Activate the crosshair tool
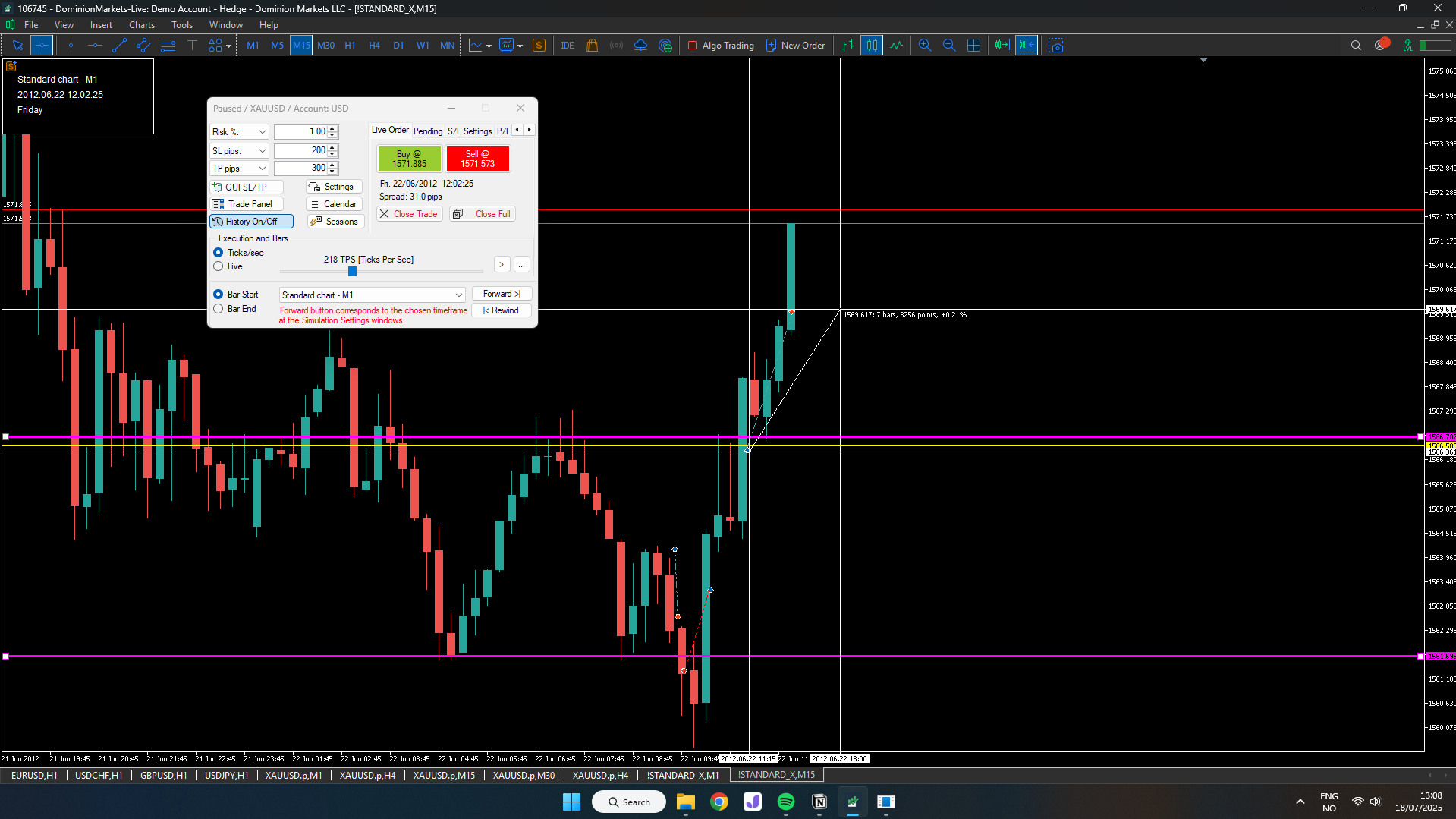Viewport: 1456px width, 819px height. [42, 46]
